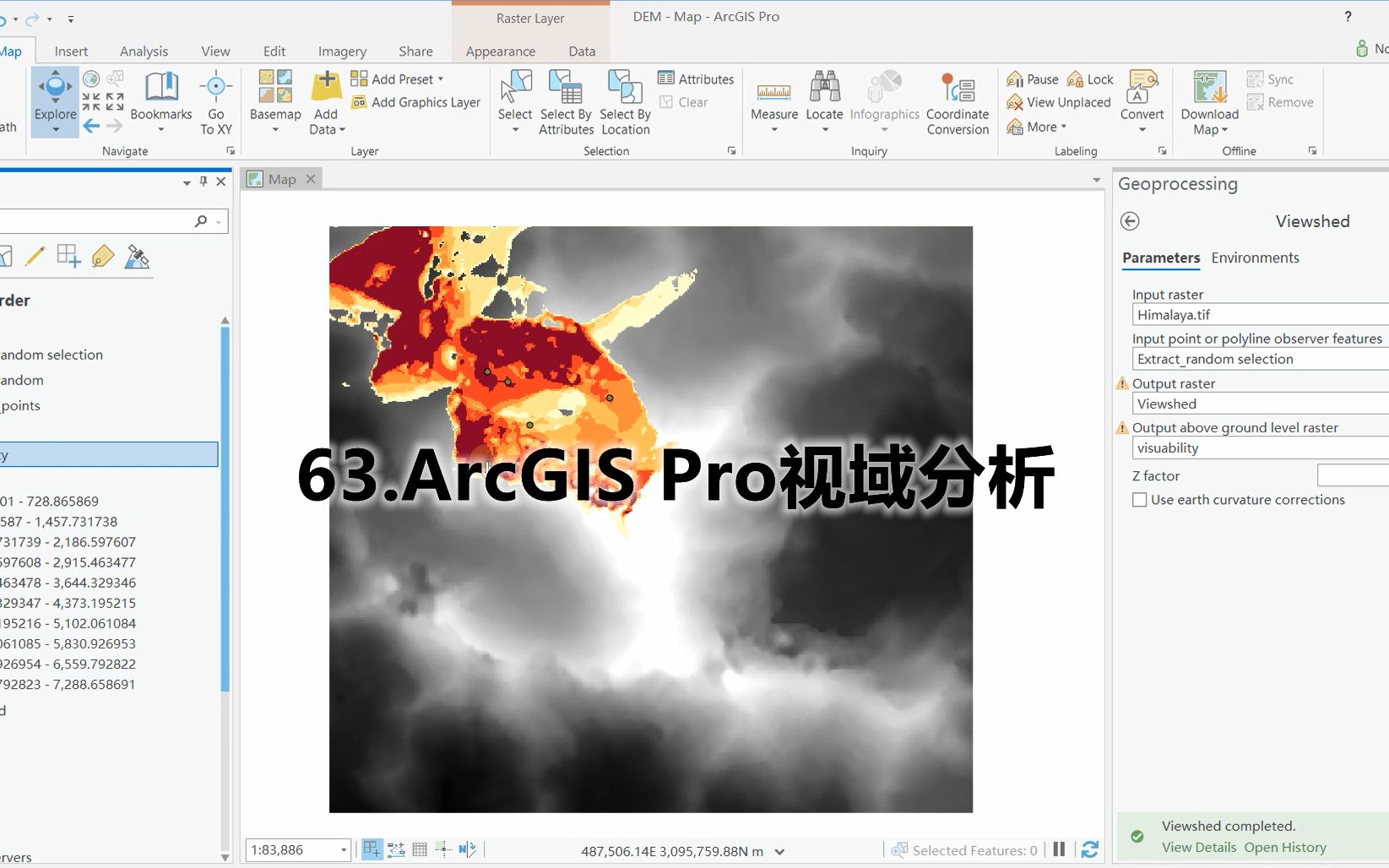Open the Data raster layer tab
This screenshot has width=1389, height=868.
pos(582,52)
